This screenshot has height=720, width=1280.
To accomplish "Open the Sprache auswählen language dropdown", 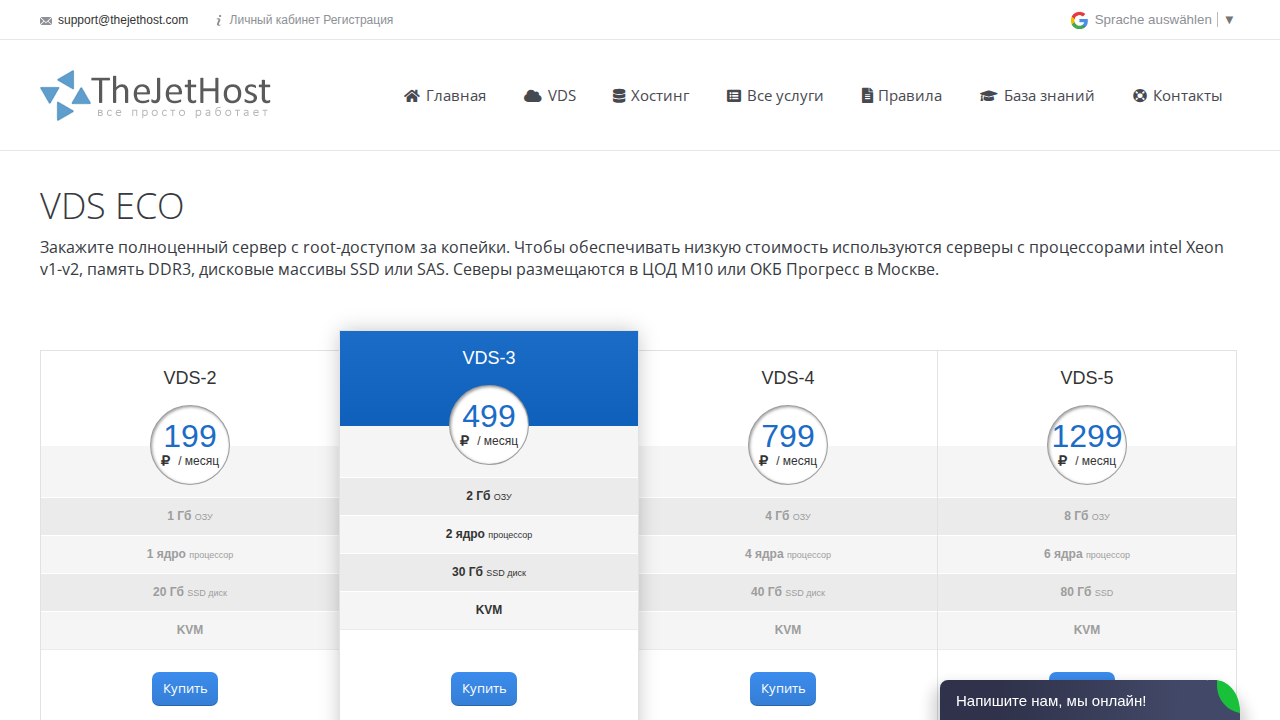I will (x=1153, y=20).
